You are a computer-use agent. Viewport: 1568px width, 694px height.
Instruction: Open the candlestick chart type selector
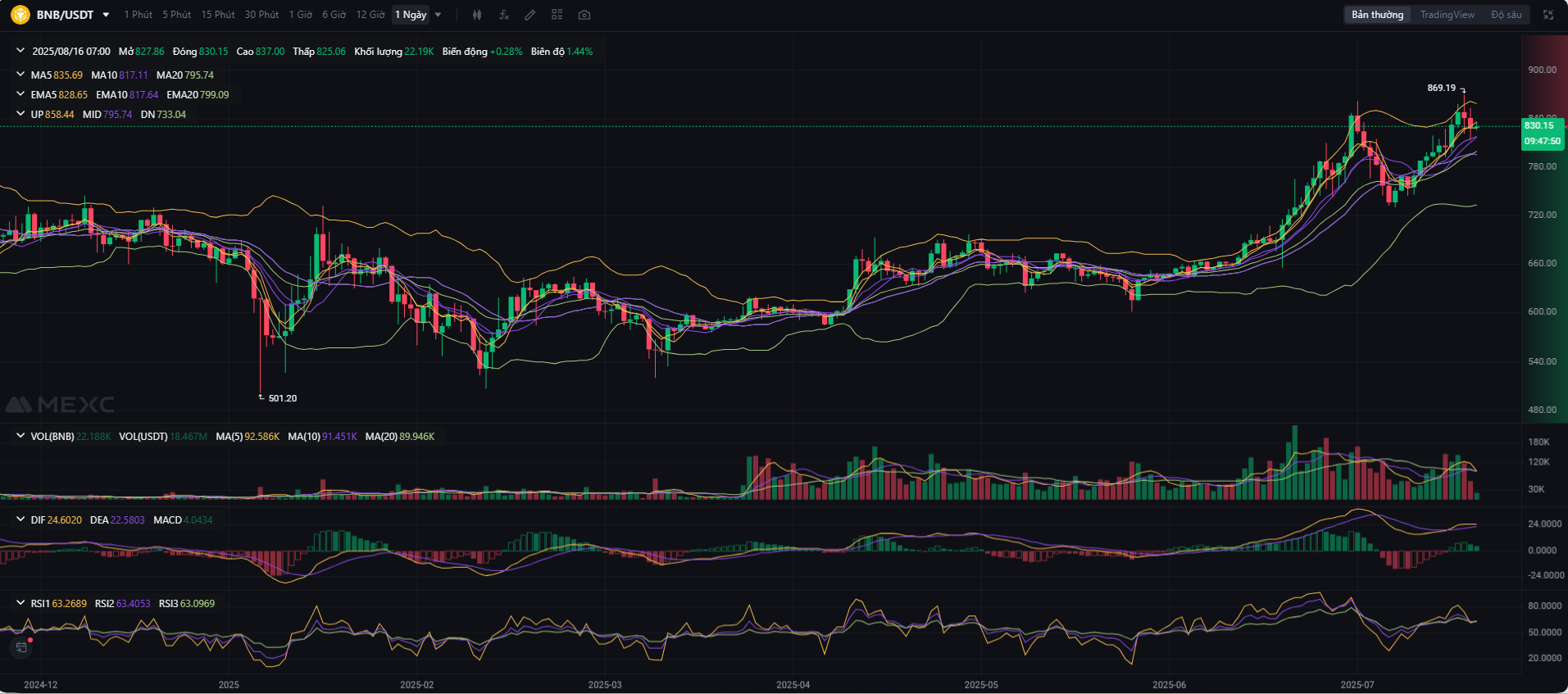click(x=477, y=15)
